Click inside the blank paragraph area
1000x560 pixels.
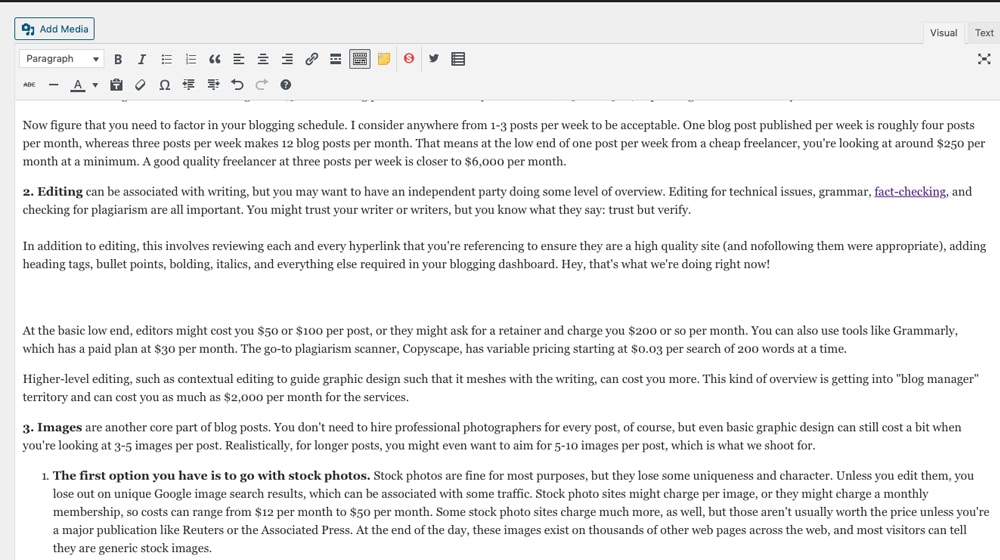pyautogui.click(x=500, y=297)
